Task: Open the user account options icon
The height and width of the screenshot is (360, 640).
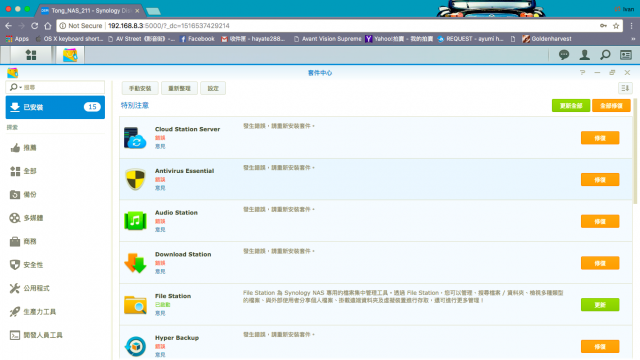Action: point(584,55)
